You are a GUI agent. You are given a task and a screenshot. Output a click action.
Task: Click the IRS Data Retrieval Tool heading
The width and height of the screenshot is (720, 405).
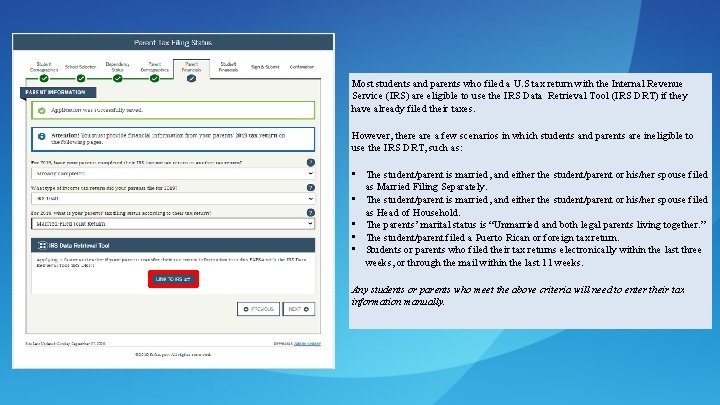pos(79,246)
